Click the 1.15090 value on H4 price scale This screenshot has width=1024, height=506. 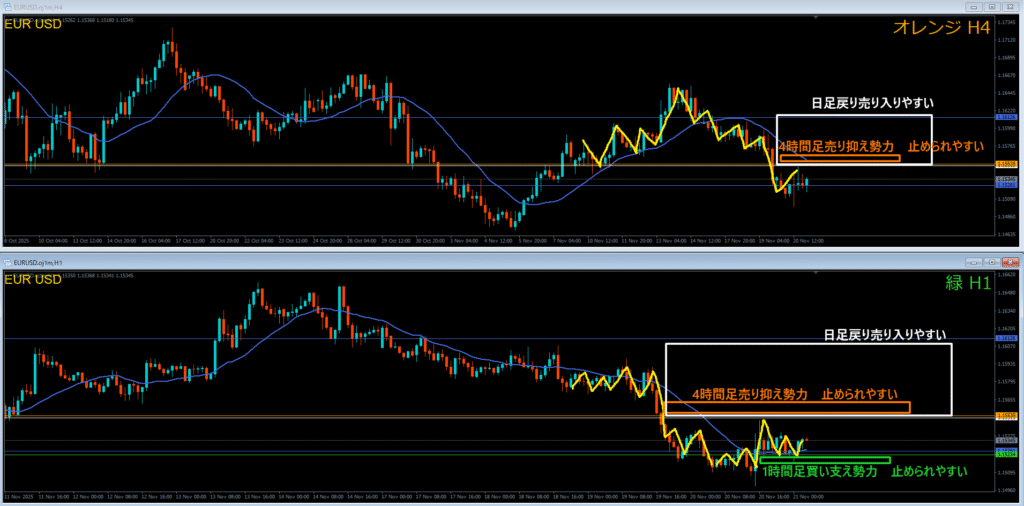(x=1005, y=199)
